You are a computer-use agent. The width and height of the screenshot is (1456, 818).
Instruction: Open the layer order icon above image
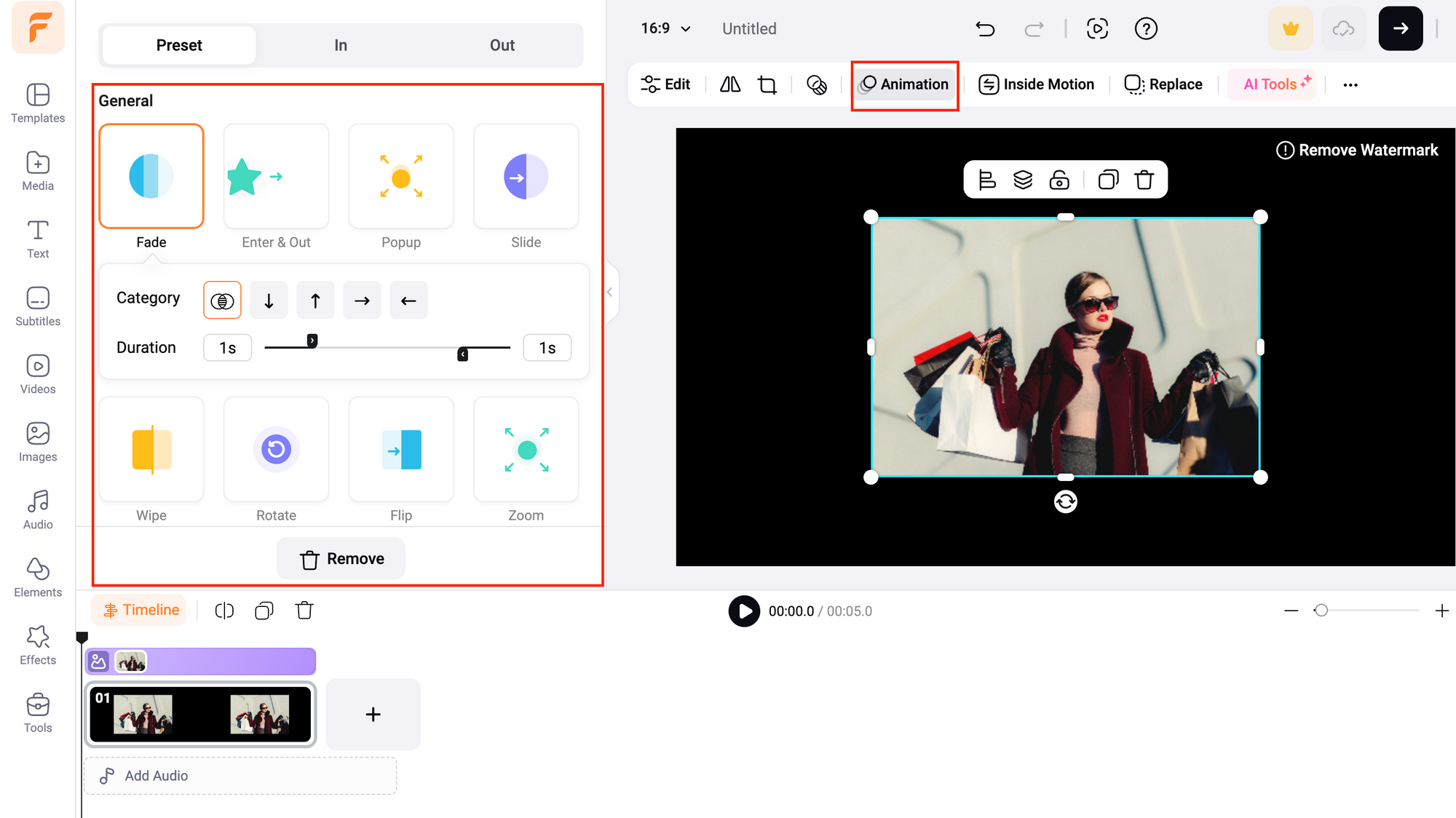coord(1023,179)
